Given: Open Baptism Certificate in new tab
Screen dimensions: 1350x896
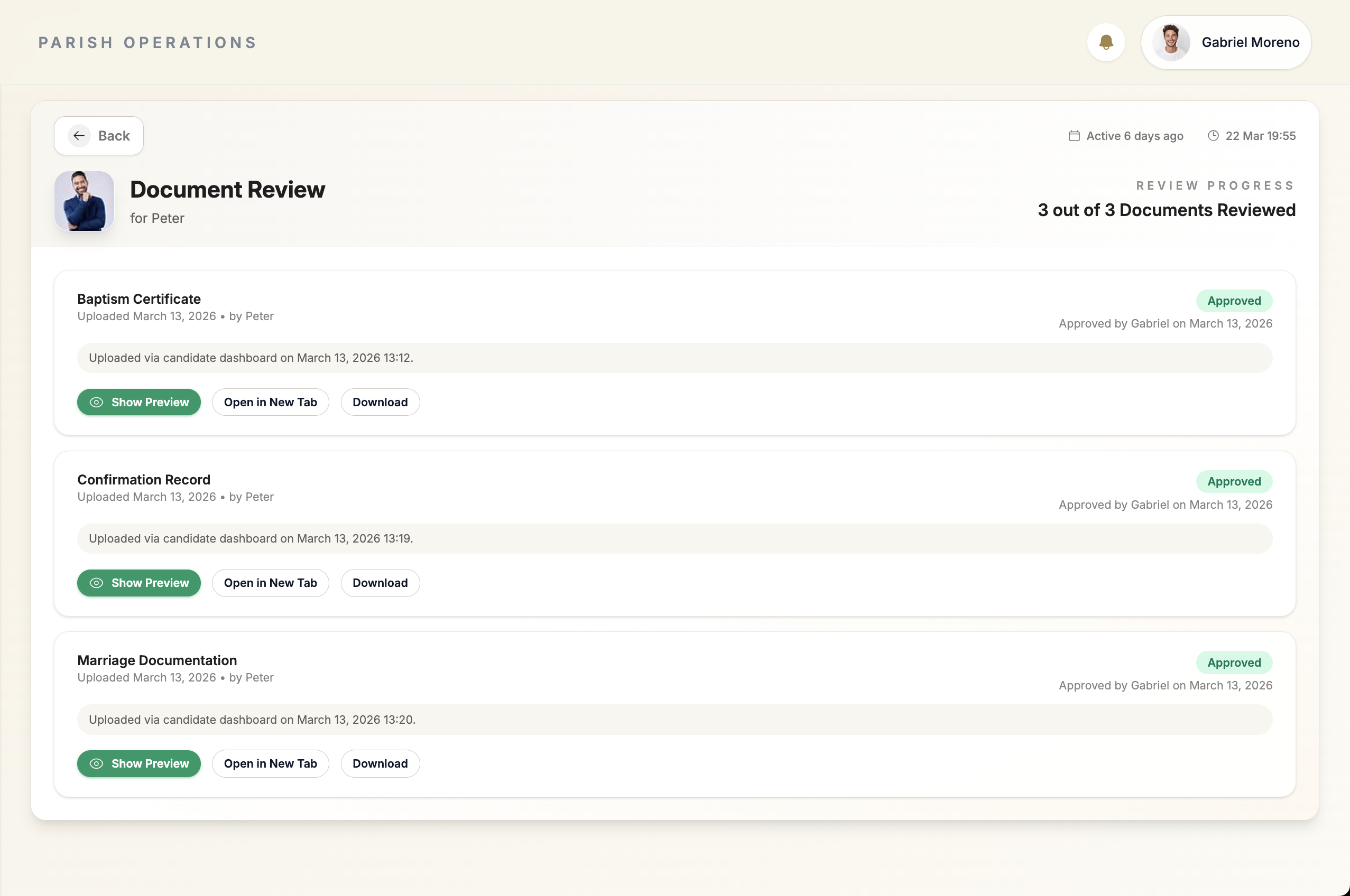Looking at the screenshot, I should point(271,402).
